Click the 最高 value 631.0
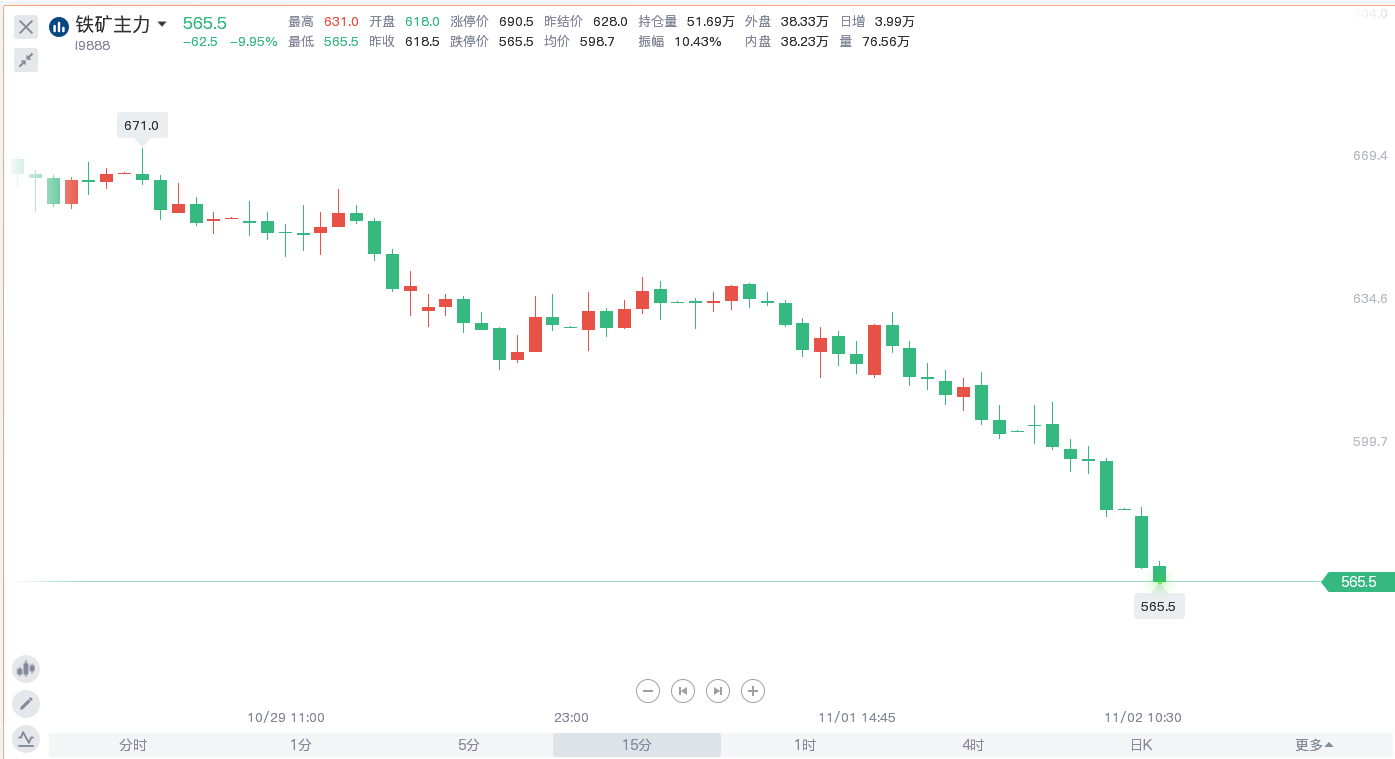This screenshot has height=759, width=1395. (x=341, y=22)
